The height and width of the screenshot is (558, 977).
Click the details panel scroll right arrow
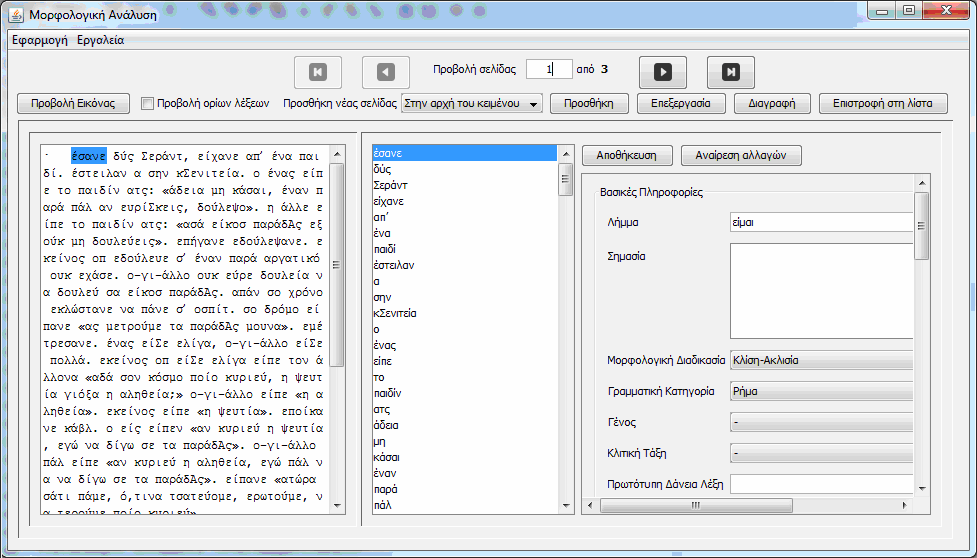pos(907,506)
